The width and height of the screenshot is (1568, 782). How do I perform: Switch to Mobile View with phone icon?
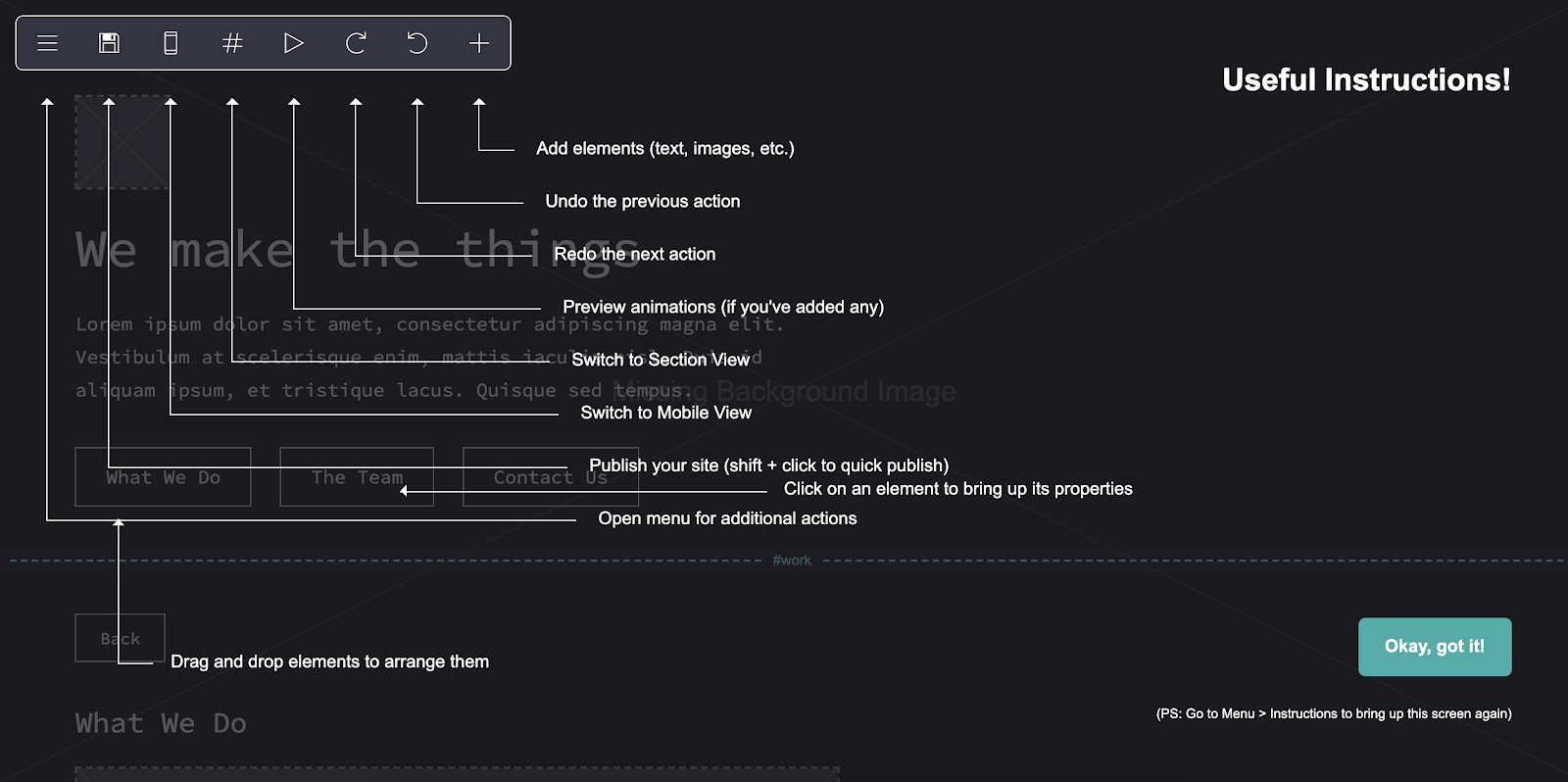click(x=171, y=43)
